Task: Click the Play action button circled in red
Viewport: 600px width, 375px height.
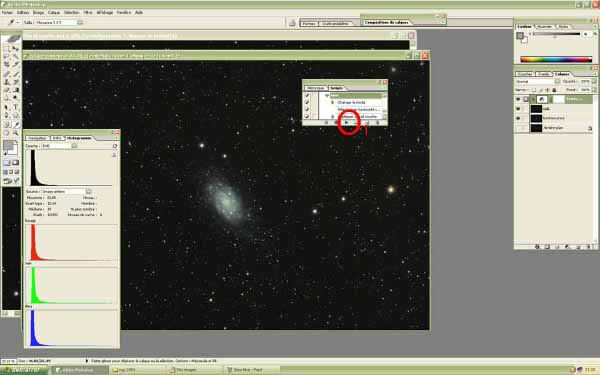Action: tap(347, 122)
